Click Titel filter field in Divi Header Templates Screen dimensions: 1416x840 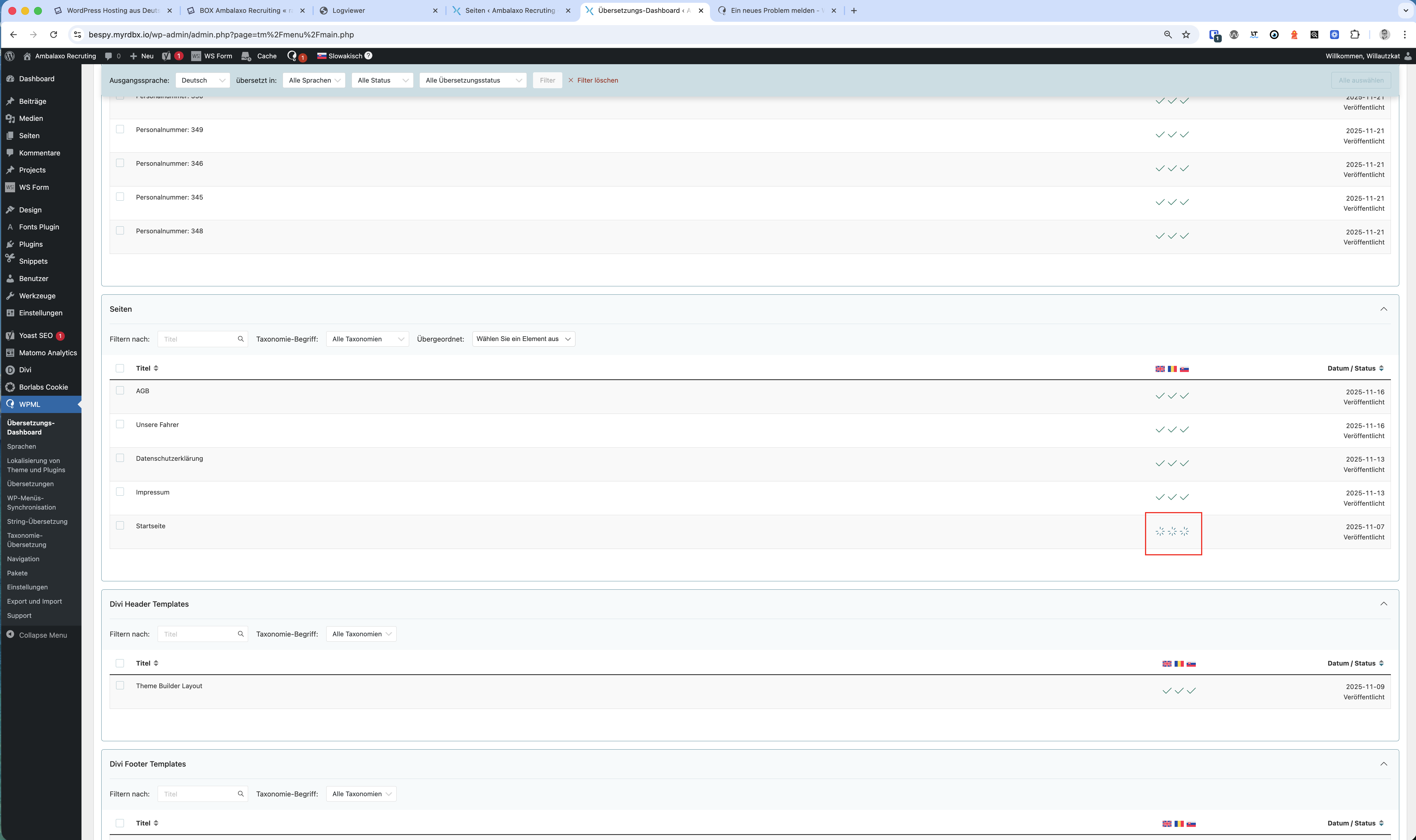(x=198, y=634)
